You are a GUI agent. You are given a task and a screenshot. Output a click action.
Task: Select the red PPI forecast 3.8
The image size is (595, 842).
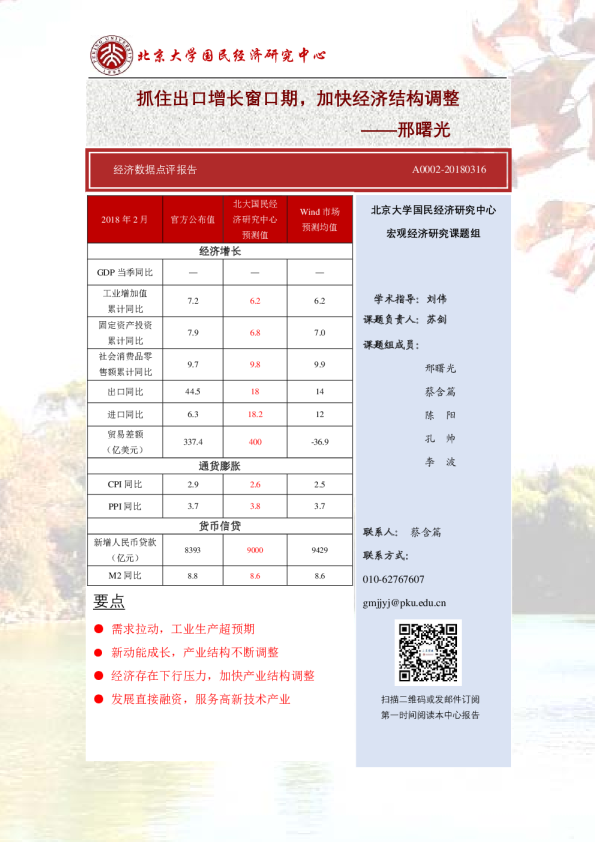pos(255,506)
